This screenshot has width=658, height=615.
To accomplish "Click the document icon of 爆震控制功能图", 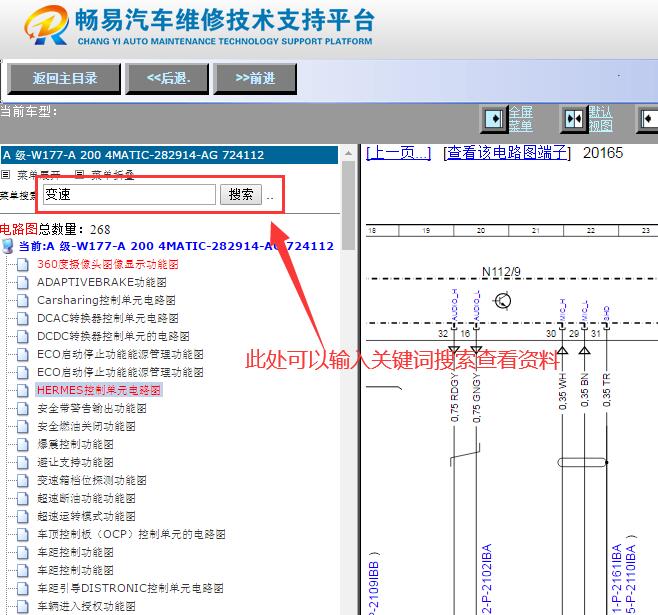I will tap(23, 445).
